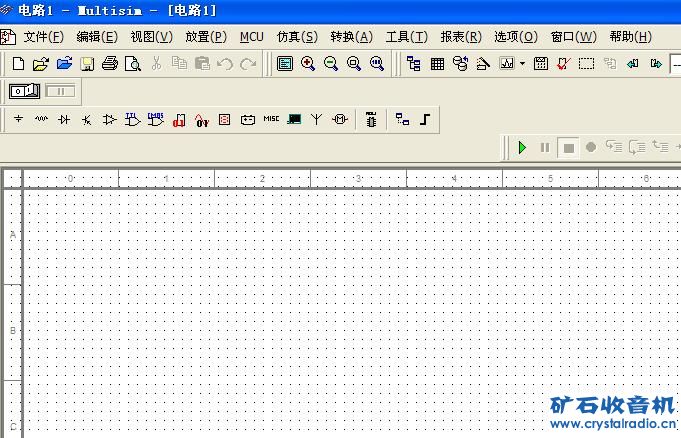Cut selection with the scissors icon
The image size is (681, 438).
[156, 63]
